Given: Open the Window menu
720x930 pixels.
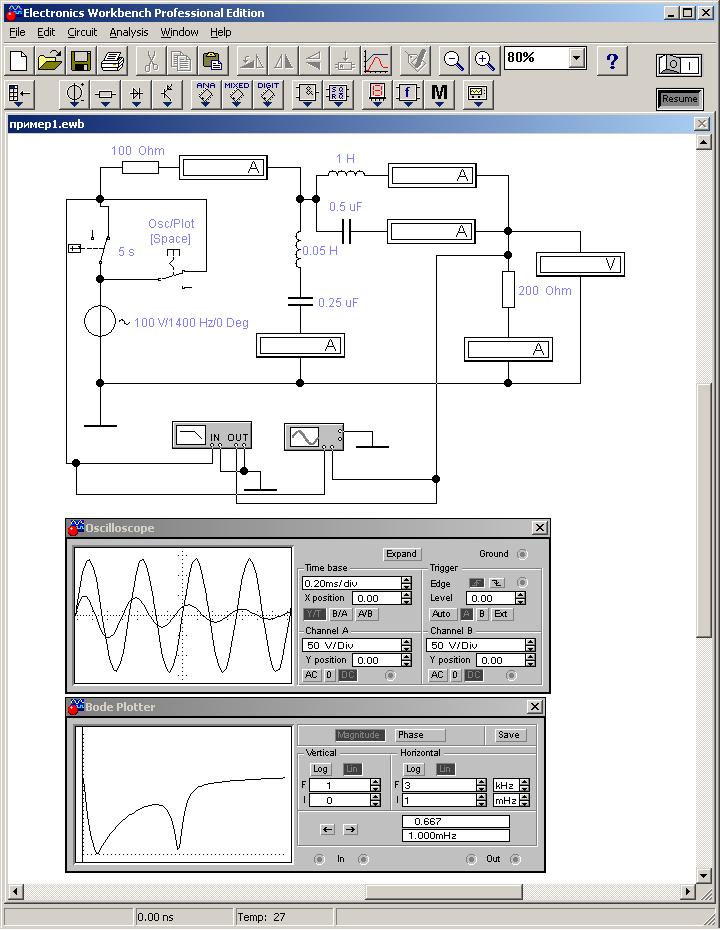Looking at the screenshot, I should (x=179, y=32).
